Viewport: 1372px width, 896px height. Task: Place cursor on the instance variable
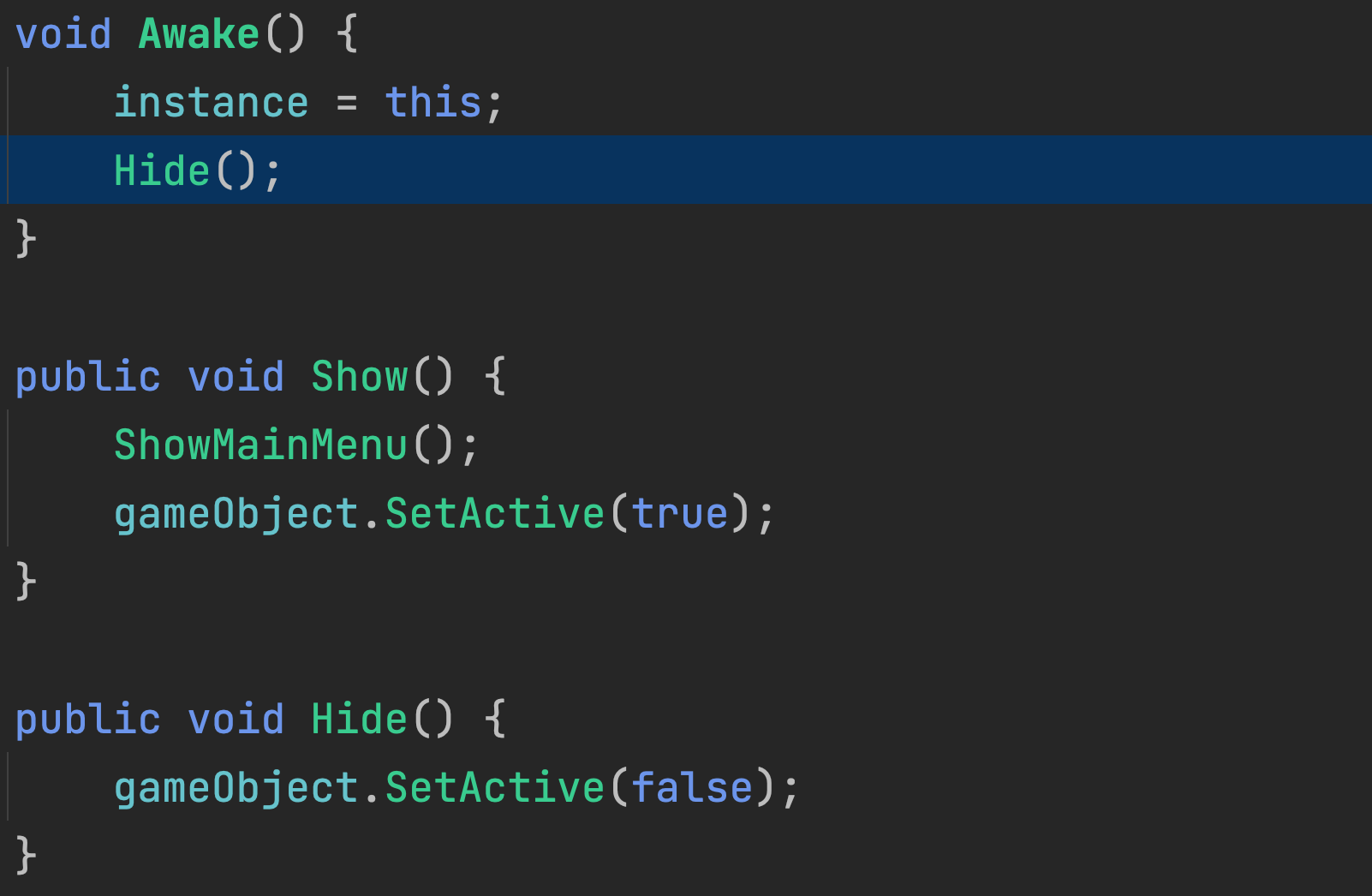tap(211, 104)
